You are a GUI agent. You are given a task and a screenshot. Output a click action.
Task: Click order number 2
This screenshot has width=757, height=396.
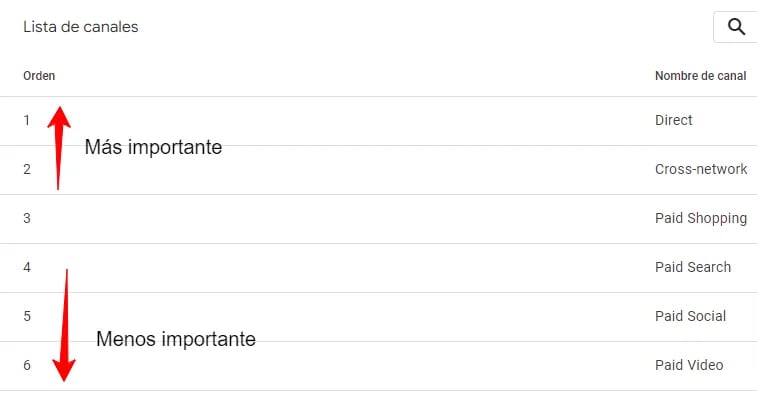click(27, 169)
